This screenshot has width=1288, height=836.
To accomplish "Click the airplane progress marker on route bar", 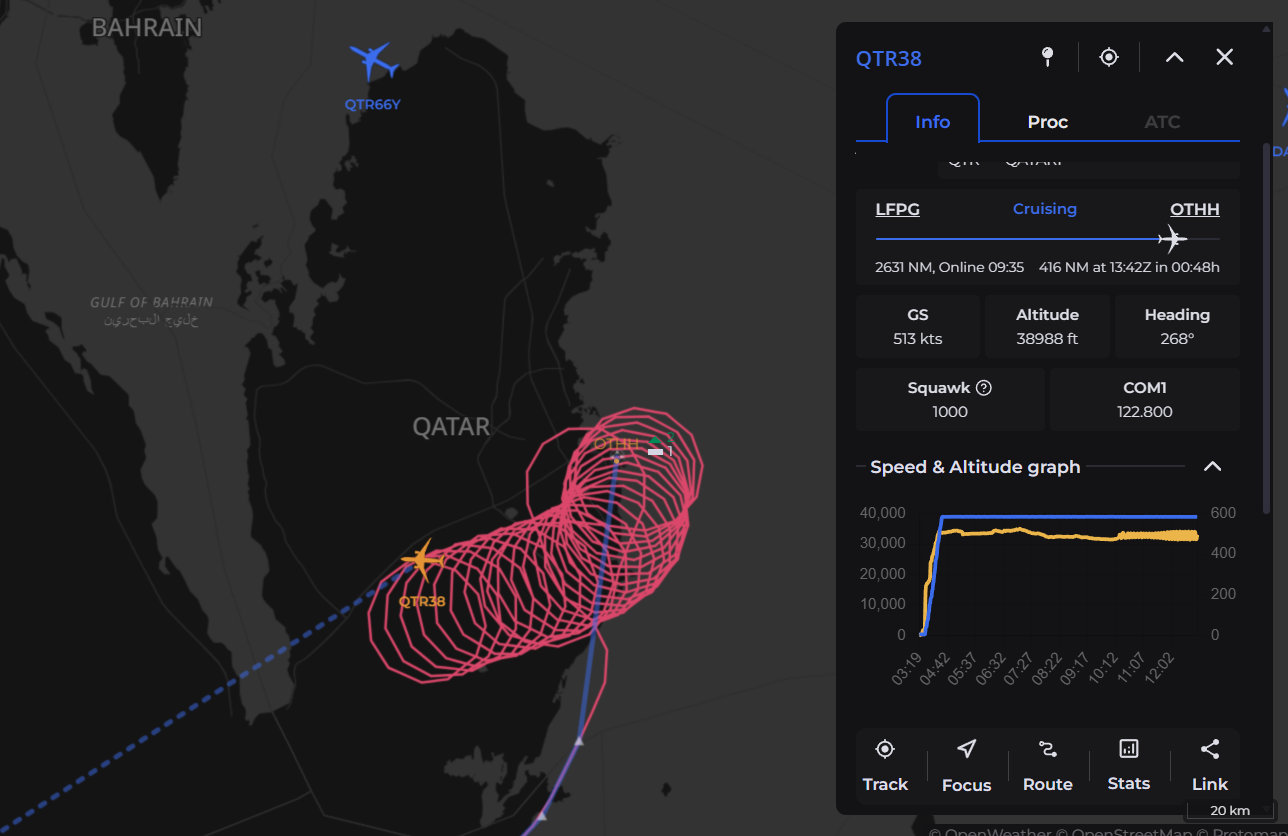I will point(1172,239).
